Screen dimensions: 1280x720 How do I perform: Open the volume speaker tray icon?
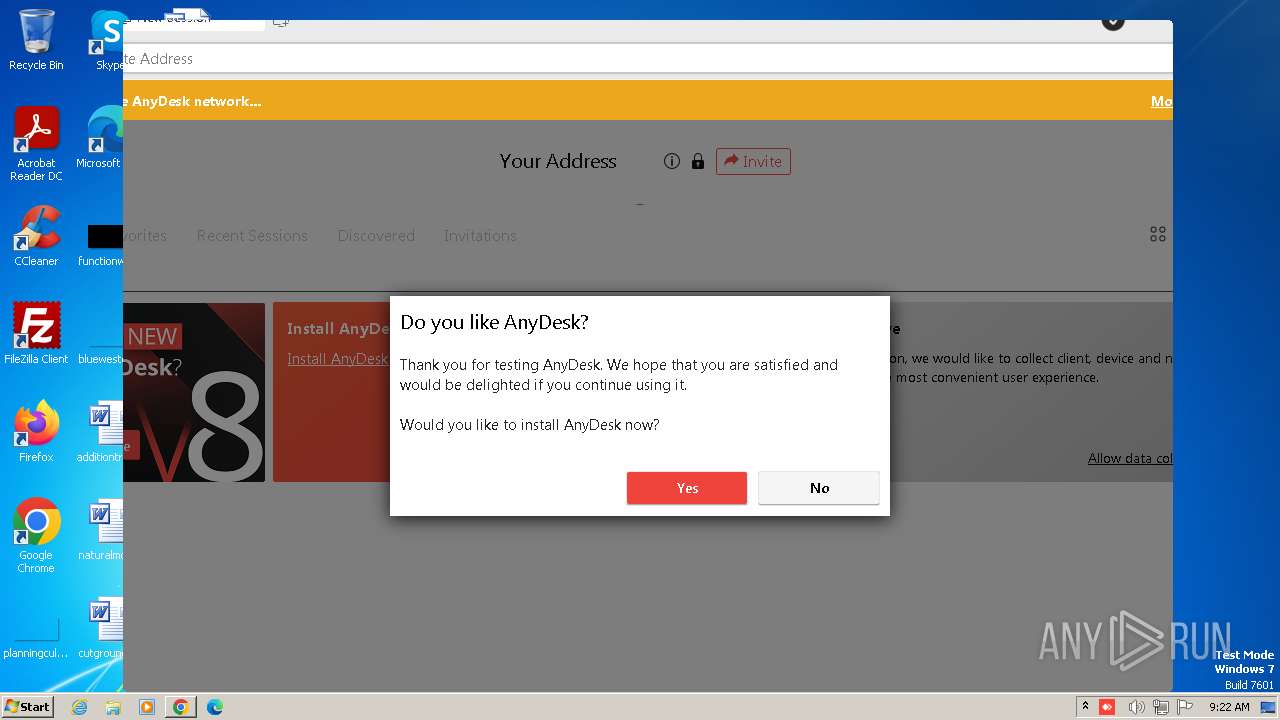1136,707
